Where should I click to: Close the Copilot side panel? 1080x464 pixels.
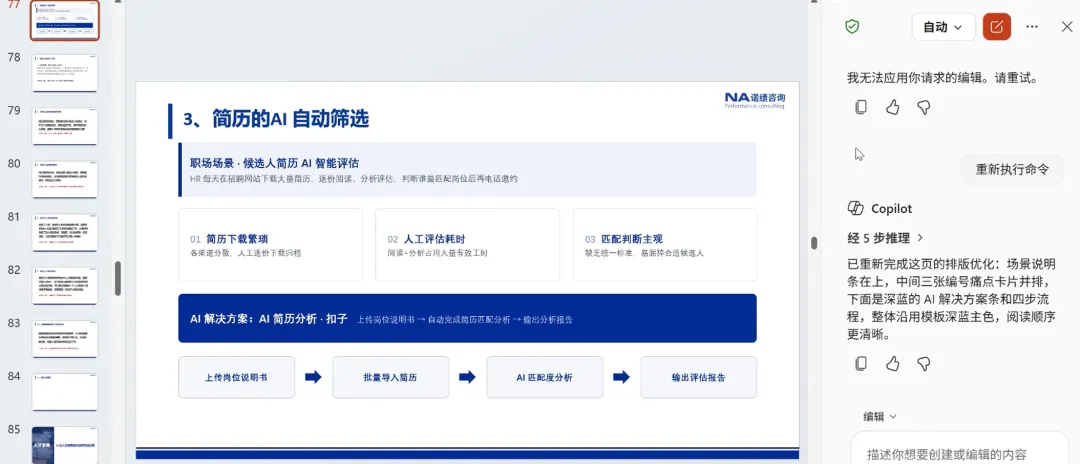coord(1066,27)
